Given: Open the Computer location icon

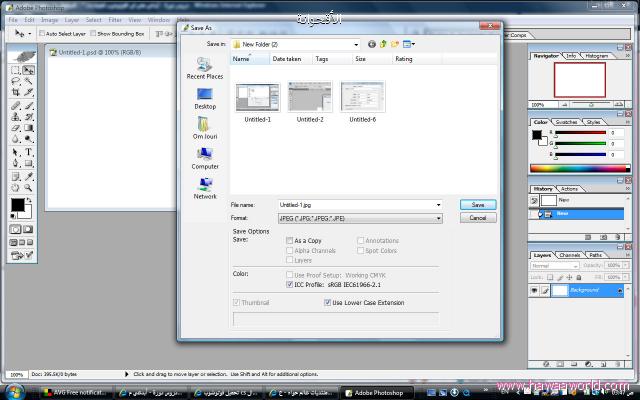Looking at the screenshot, I should click(204, 156).
